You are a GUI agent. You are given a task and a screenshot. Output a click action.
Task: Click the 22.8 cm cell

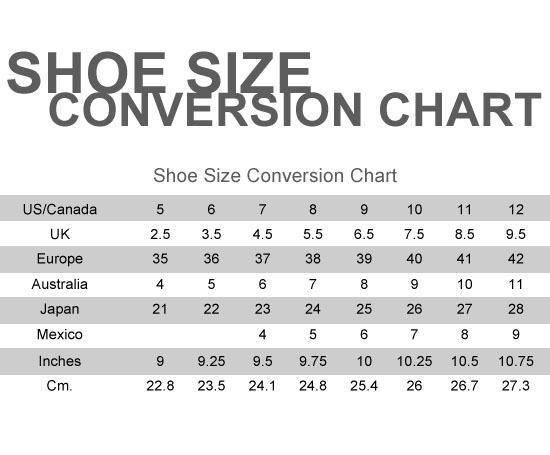160,386
